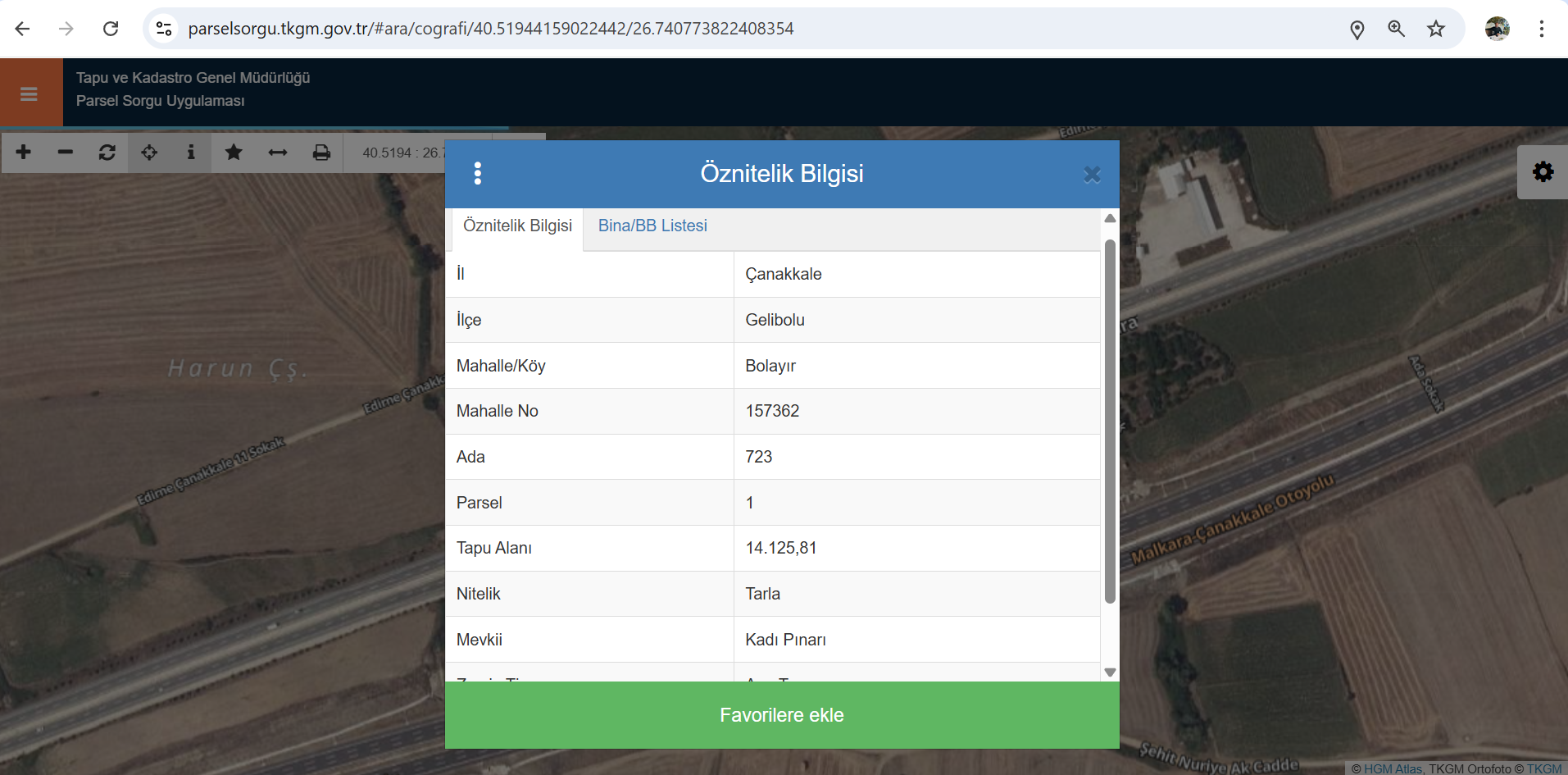Bookmark this page with the star
This screenshot has height=775, width=1568.
pos(1436,30)
